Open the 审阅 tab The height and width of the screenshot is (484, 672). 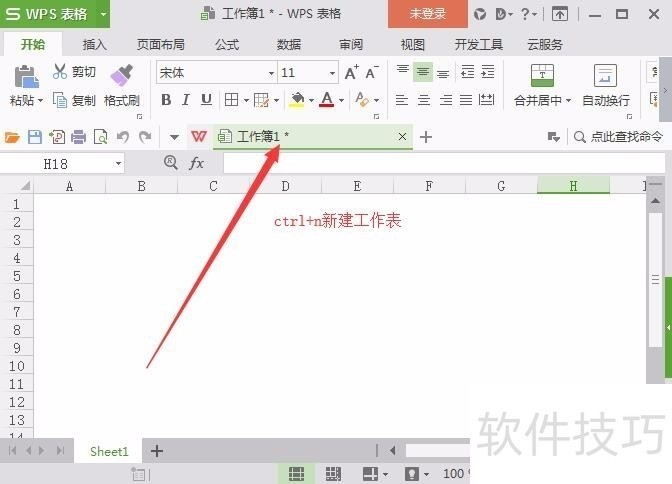pyautogui.click(x=351, y=45)
